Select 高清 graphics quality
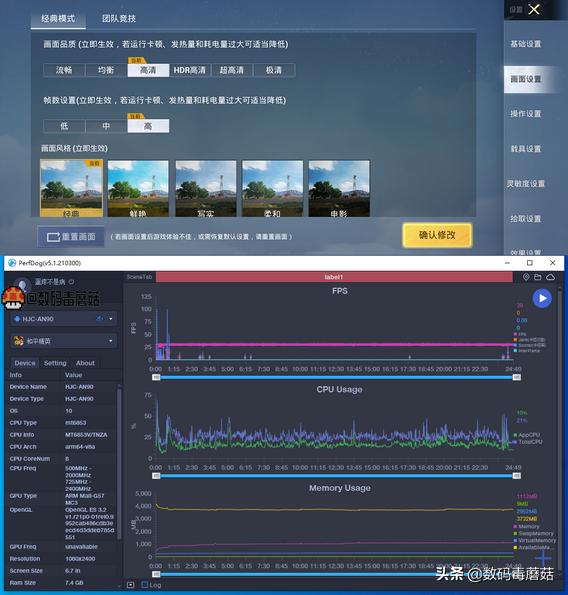 [148, 70]
